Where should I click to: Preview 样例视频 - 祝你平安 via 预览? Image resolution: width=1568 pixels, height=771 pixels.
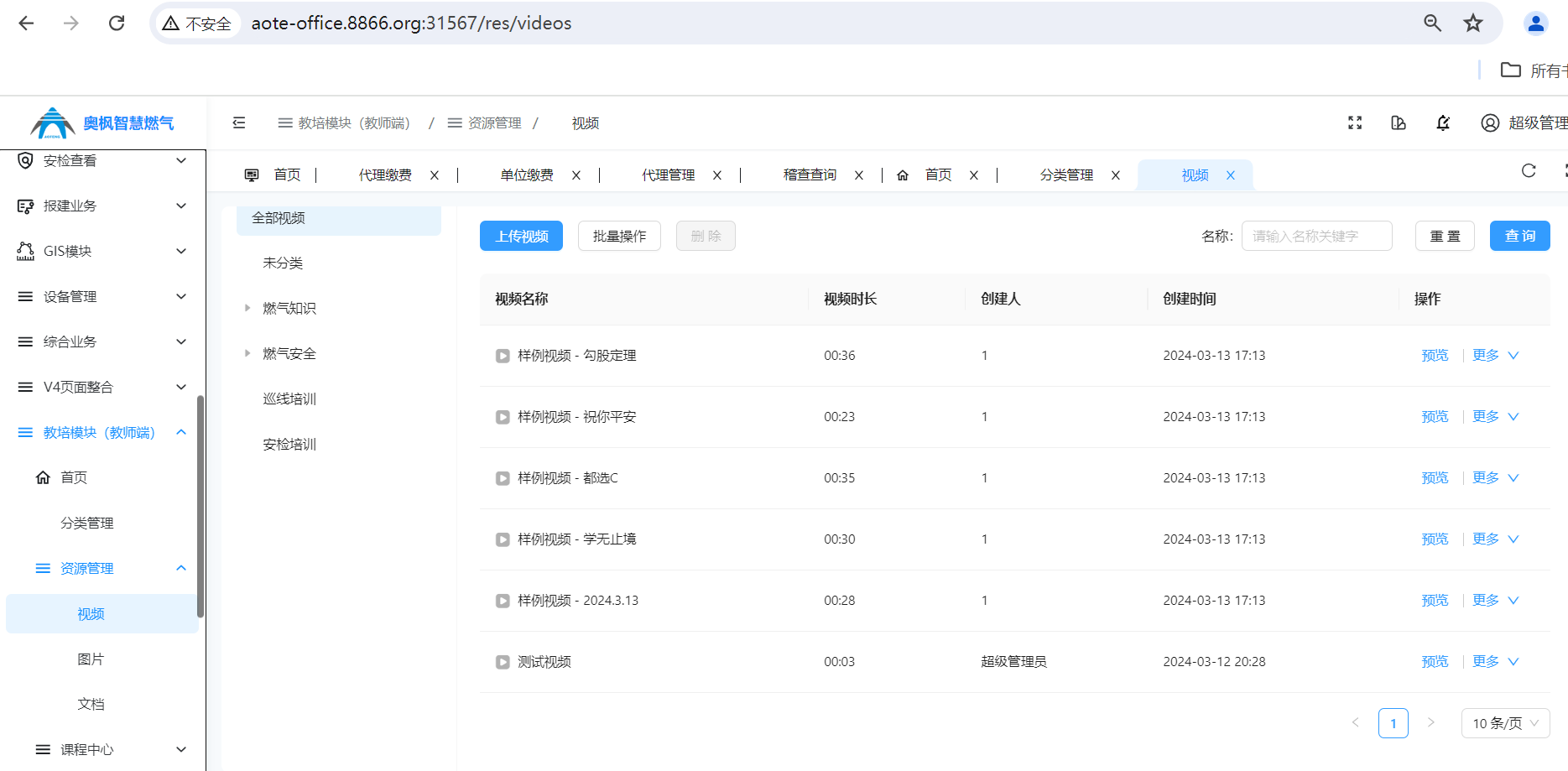pos(1435,417)
